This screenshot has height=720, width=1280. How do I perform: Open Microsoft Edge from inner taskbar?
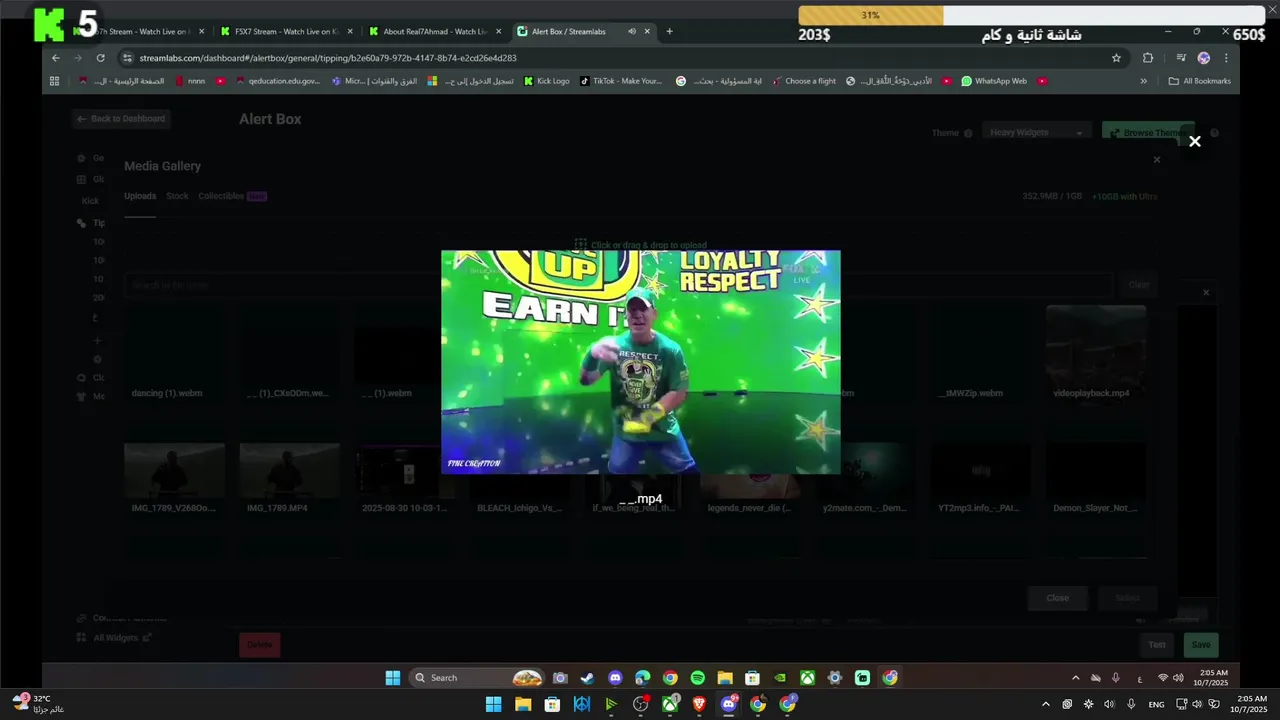(642, 678)
